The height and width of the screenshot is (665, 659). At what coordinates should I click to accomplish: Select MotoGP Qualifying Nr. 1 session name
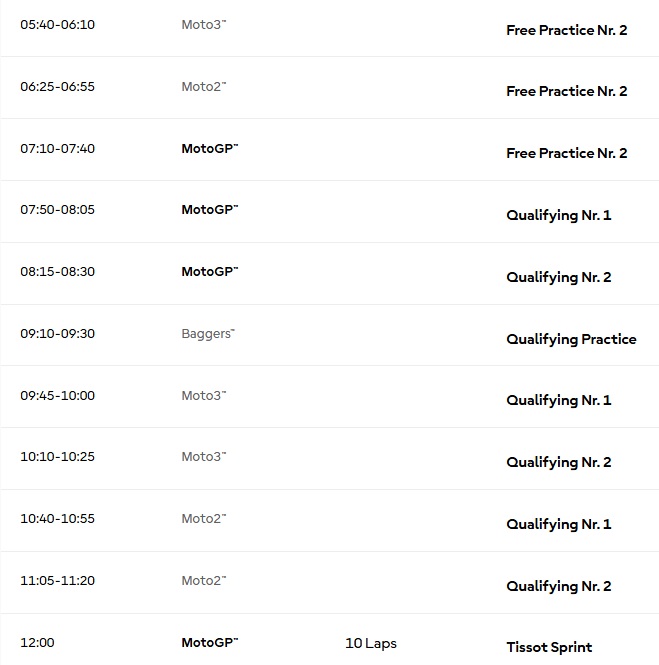(x=558, y=216)
